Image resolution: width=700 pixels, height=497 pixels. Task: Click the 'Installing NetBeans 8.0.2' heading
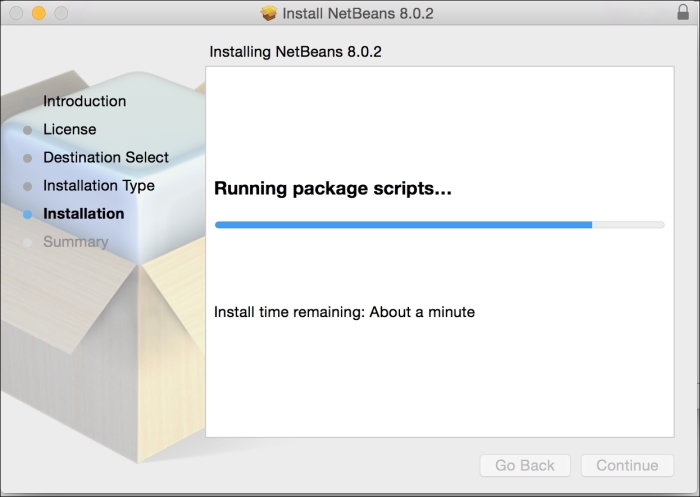point(296,52)
